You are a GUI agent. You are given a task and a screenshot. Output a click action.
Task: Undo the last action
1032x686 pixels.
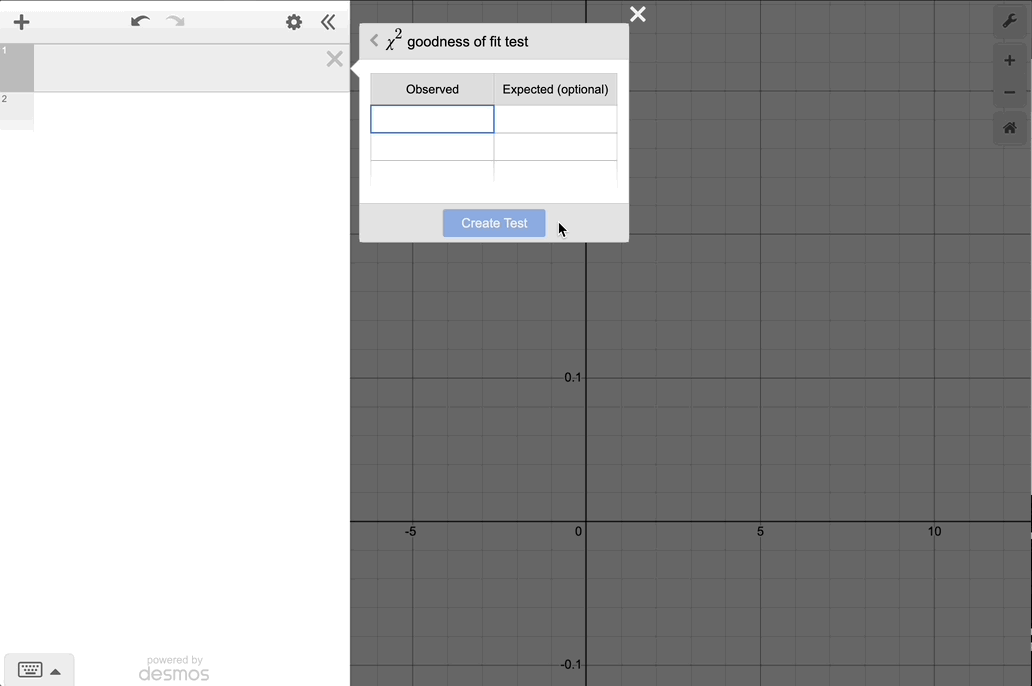(x=140, y=22)
